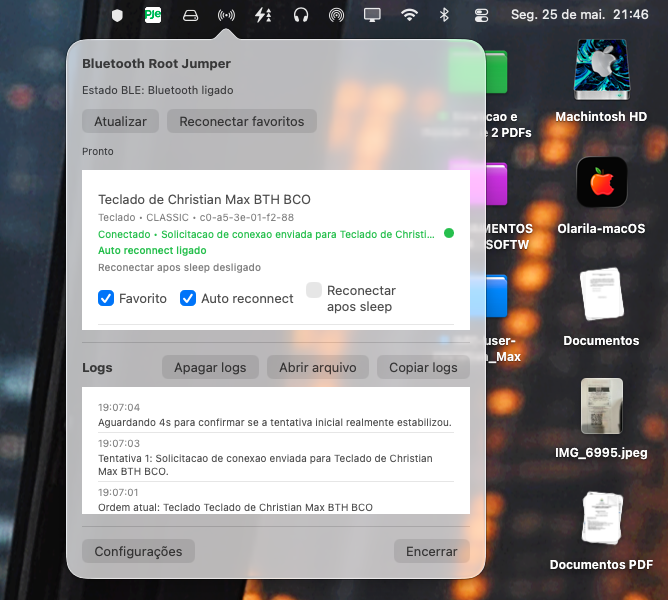Click Abrir arquivo button
668x600 pixels.
(x=317, y=367)
